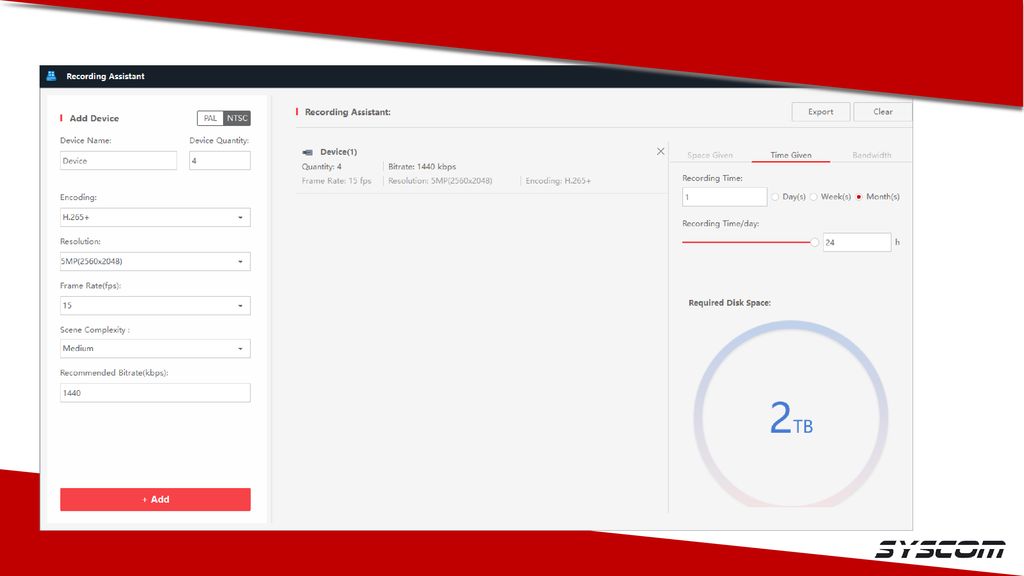Open the Frame Rate dropdown showing 15
This screenshot has height=576, width=1024.
(x=155, y=306)
